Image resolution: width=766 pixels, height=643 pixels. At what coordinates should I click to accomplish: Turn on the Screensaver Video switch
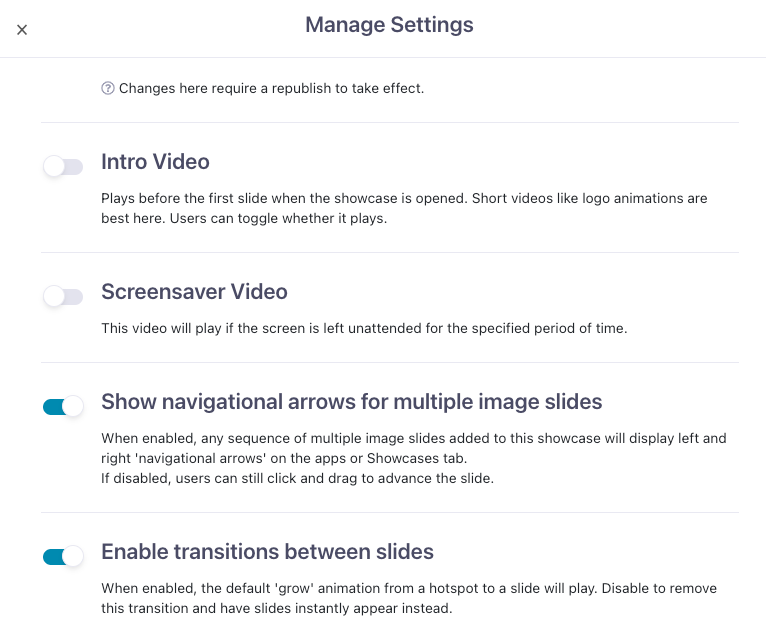(63, 296)
